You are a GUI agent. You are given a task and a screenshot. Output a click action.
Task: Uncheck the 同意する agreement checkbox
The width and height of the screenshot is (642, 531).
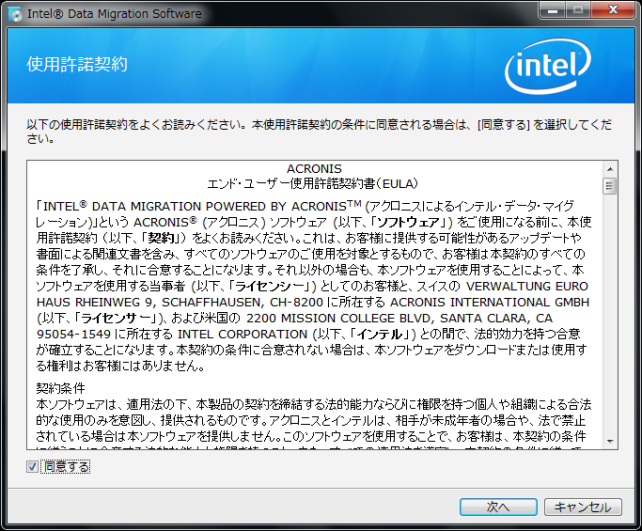tap(32, 466)
